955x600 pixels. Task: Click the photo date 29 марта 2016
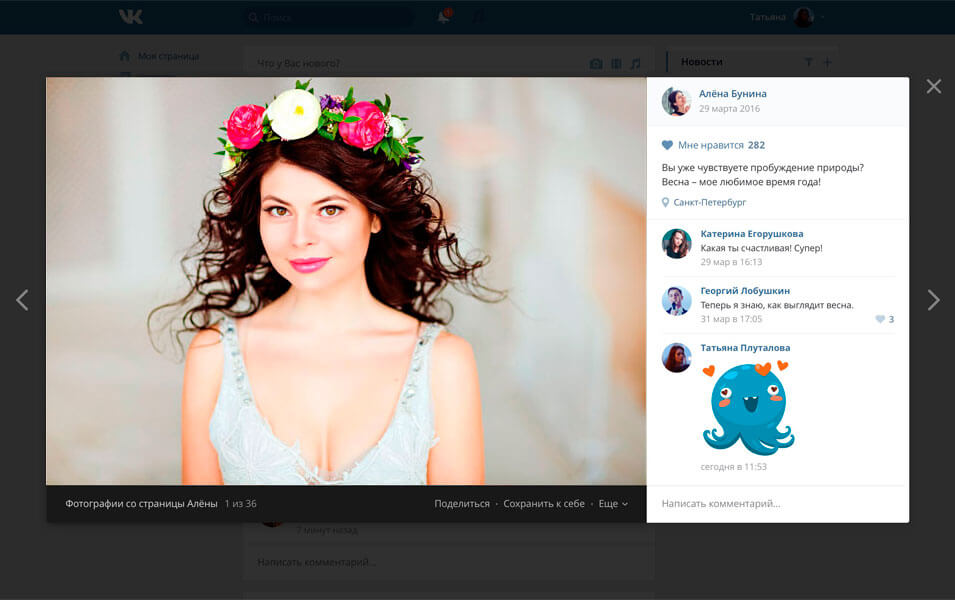pos(729,108)
